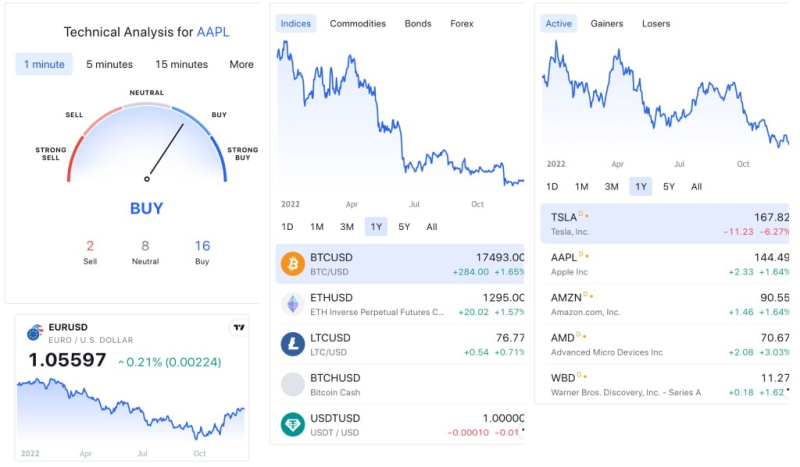The height and width of the screenshot is (467, 800).
Task: Select the USDTUSD row
Action: (x=400, y=425)
